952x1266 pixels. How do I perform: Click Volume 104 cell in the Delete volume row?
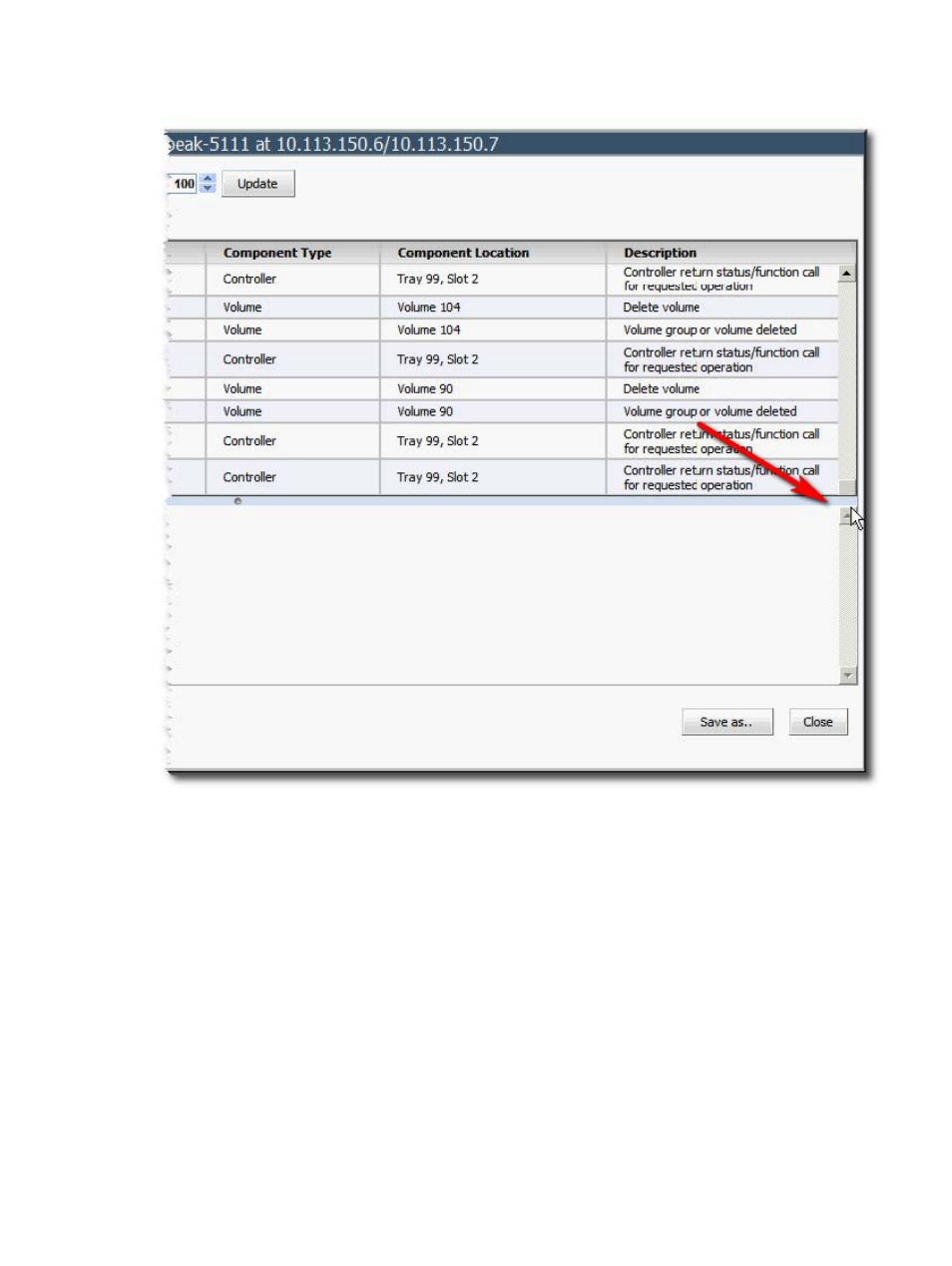click(428, 308)
